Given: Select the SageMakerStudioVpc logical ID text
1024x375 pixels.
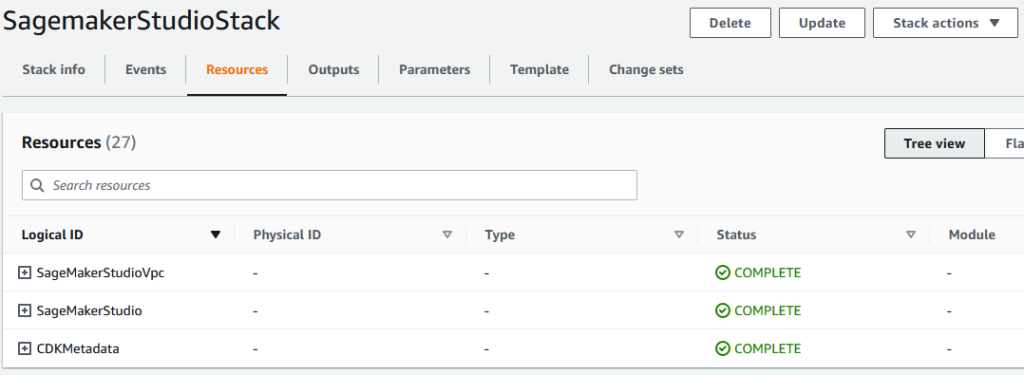Looking at the screenshot, I should [x=101, y=273].
